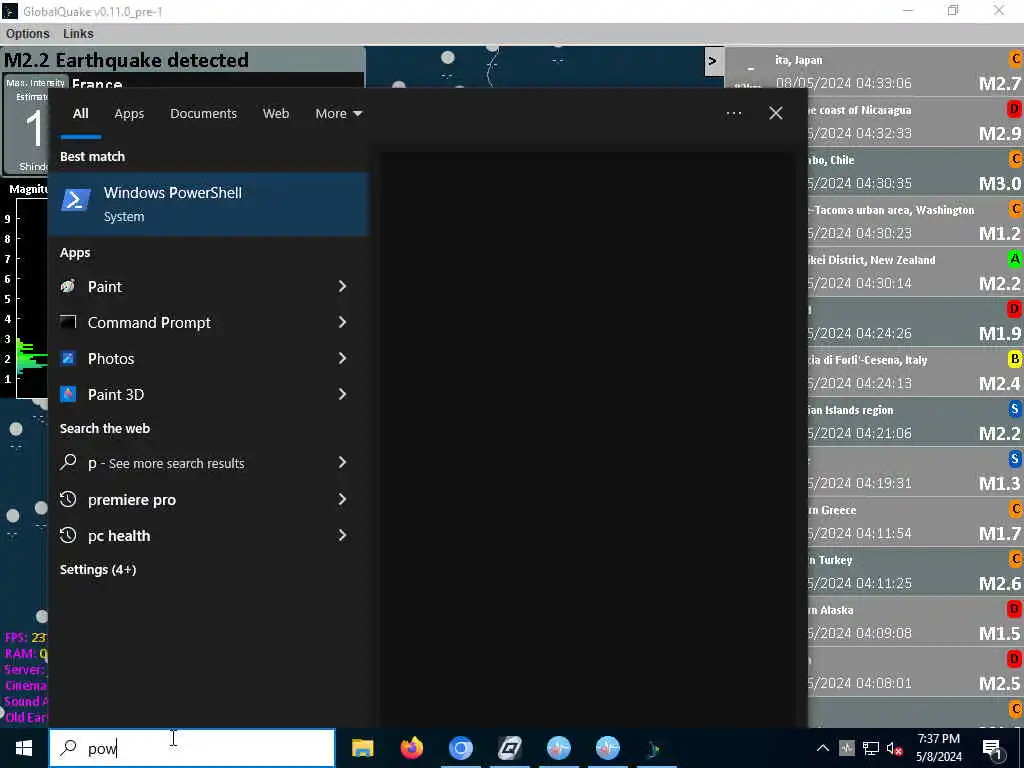Open the More filter dropdown

coord(338,114)
